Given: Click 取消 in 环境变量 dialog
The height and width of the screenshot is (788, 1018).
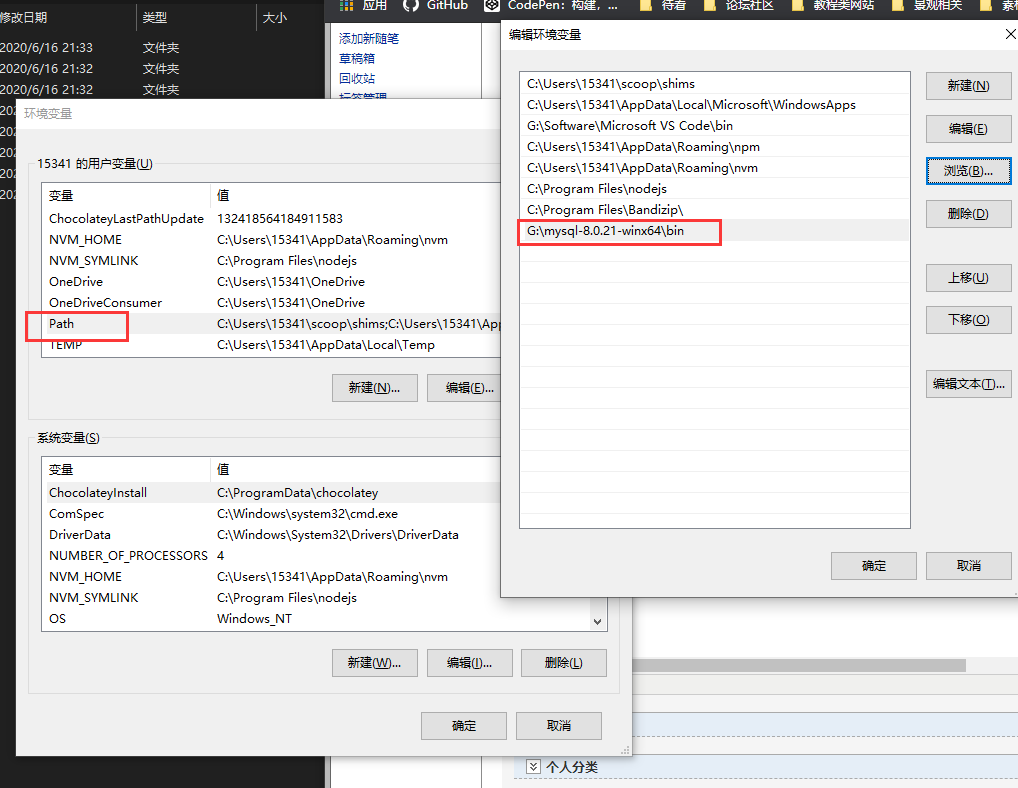Looking at the screenshot, I should [x=558, y=726].
